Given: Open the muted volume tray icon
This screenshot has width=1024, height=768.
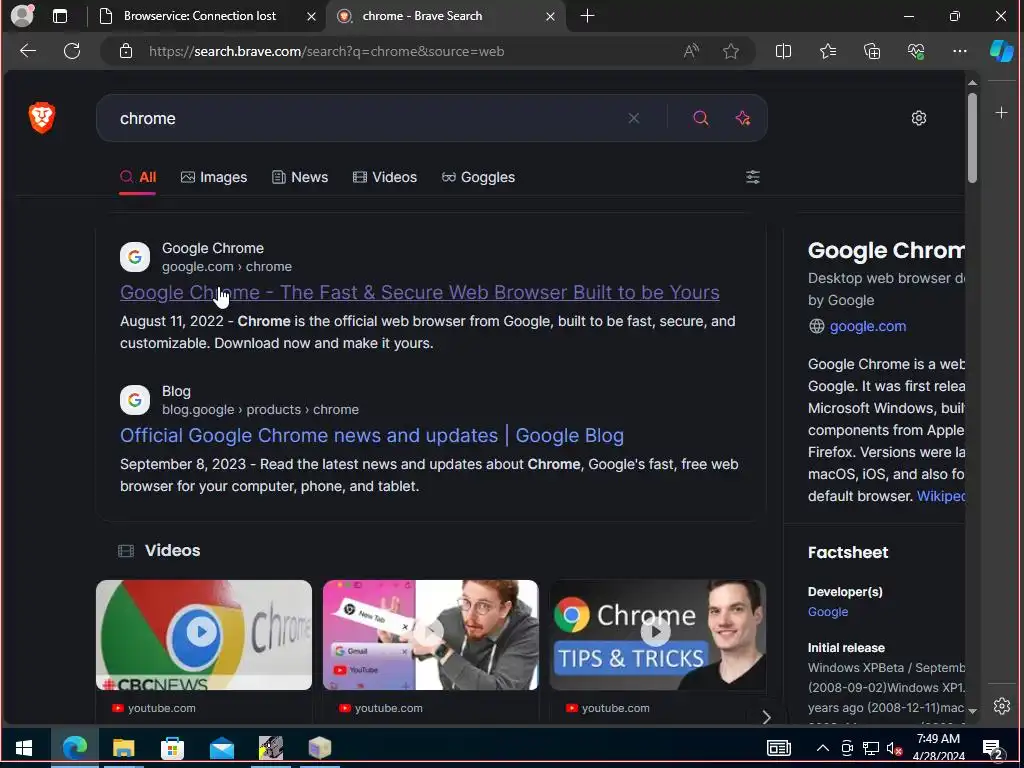Looking at the screenshot, I should coord(894,748).
